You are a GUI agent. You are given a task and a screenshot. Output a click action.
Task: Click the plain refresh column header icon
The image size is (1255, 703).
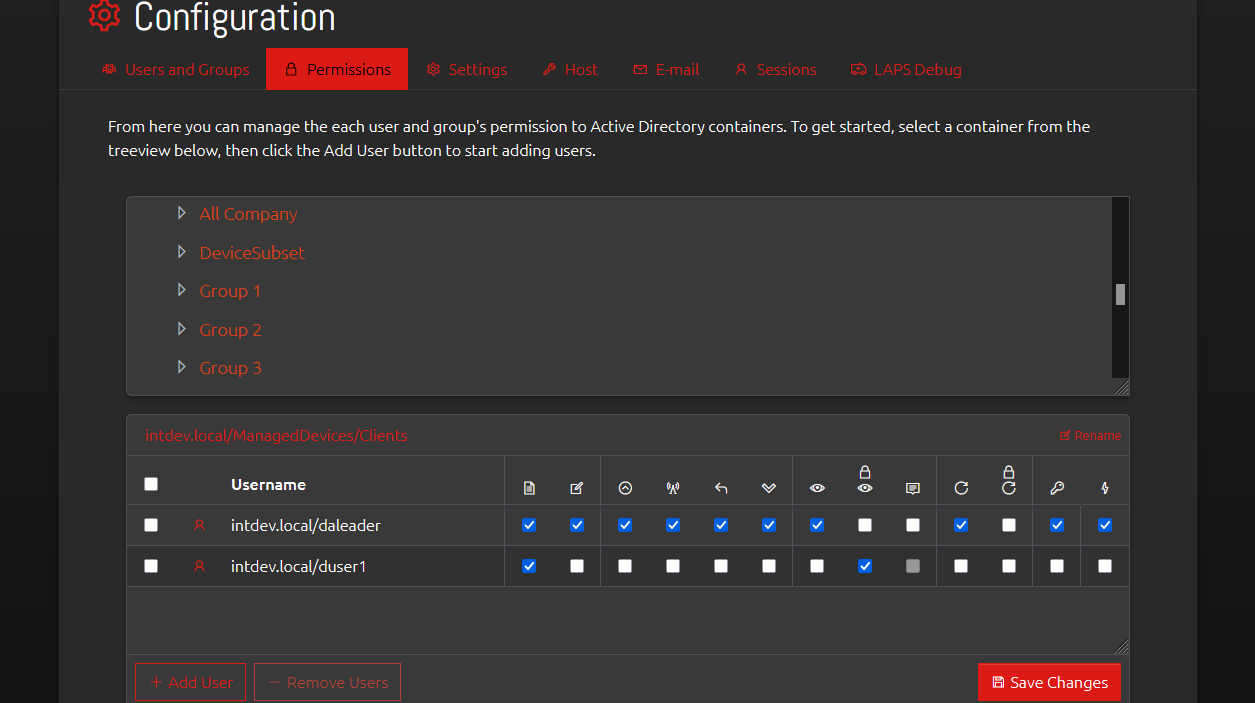[x=961, y=488]
